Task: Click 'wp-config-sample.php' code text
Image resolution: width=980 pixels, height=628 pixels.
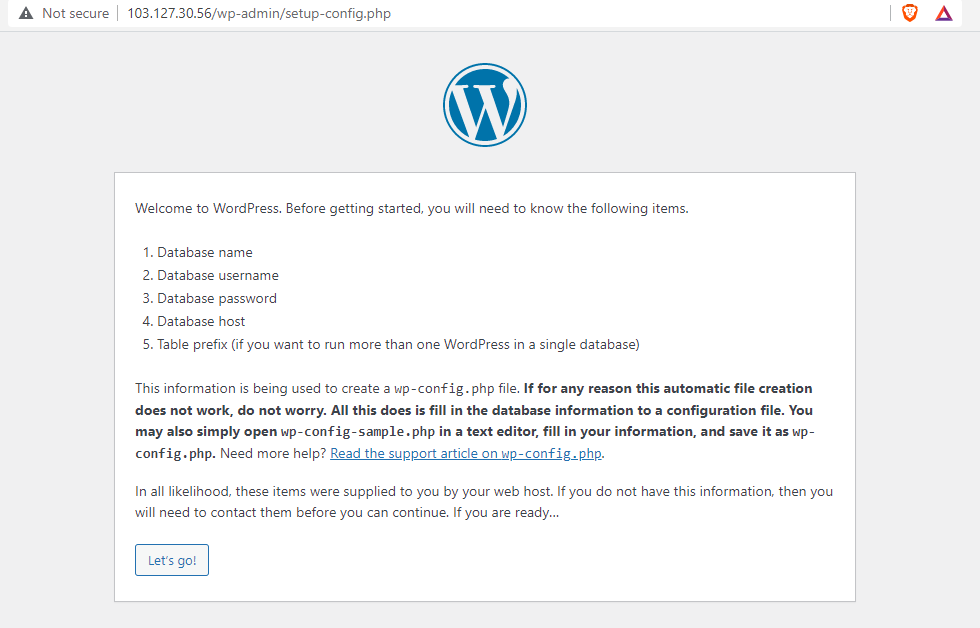Action: [358, 432]
